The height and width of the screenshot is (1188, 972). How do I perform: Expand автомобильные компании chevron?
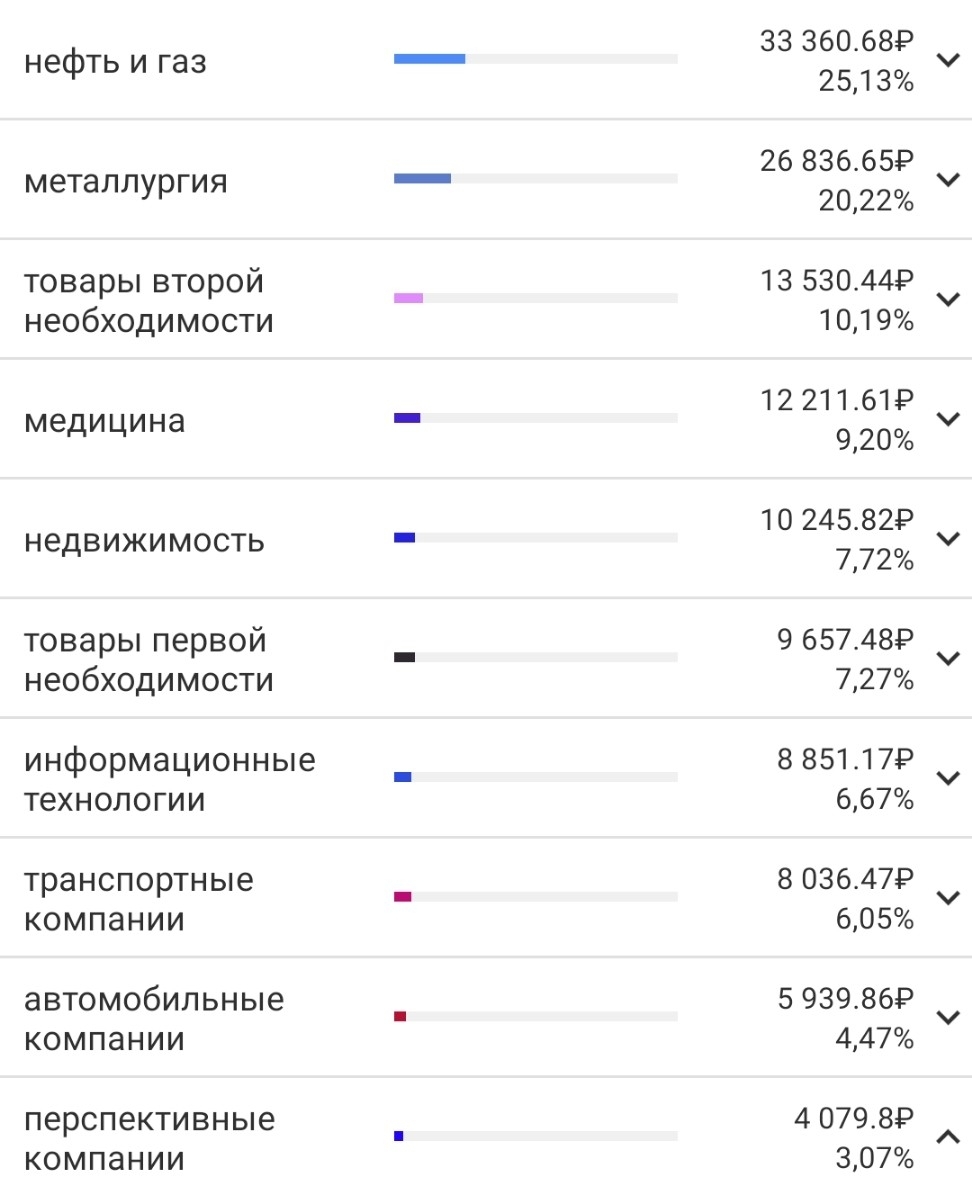point(948,1018)
